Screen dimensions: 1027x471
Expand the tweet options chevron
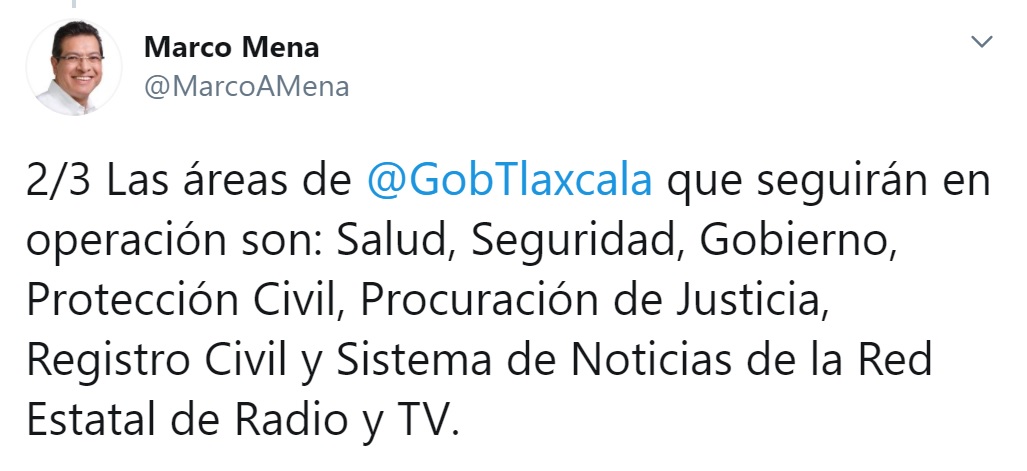981,43
